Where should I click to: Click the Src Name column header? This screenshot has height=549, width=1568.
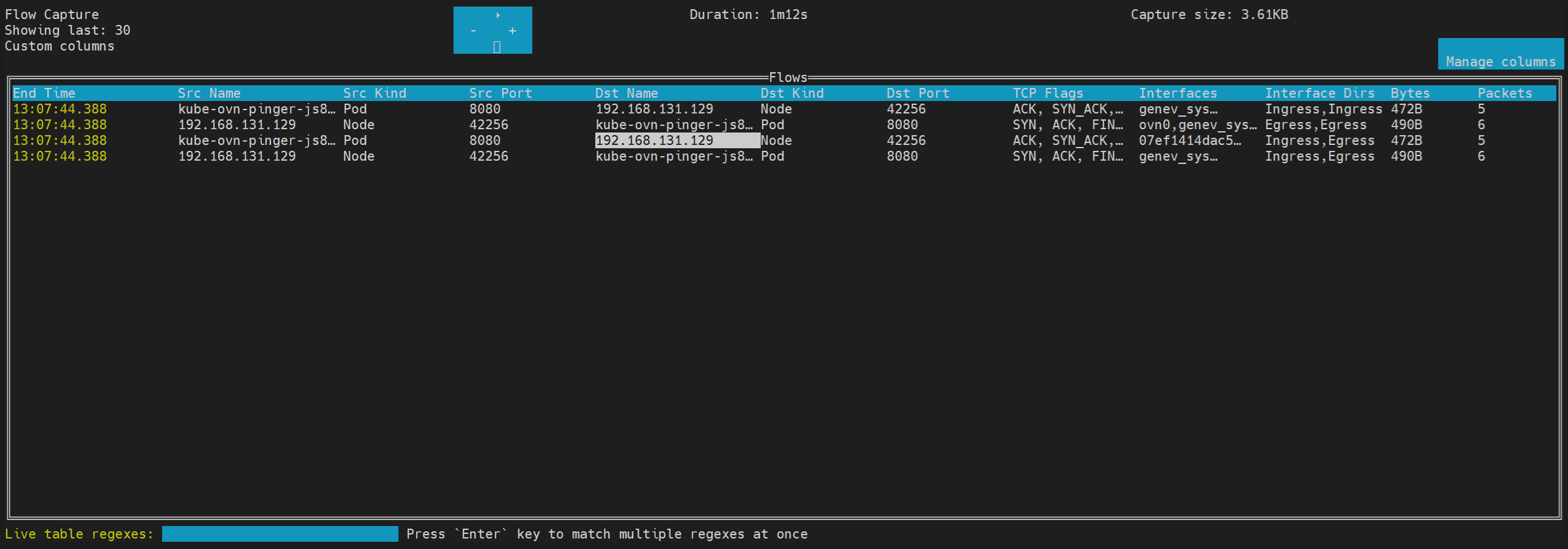point(209,93)
